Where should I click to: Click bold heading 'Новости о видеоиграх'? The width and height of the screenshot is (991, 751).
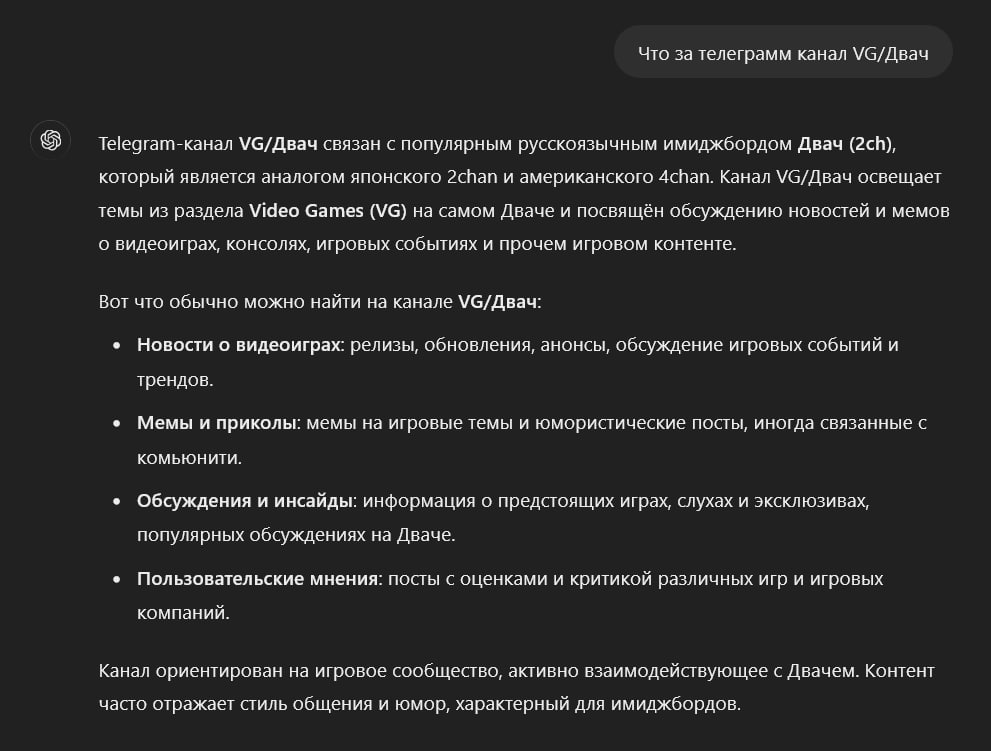click(x=238, y=345)
